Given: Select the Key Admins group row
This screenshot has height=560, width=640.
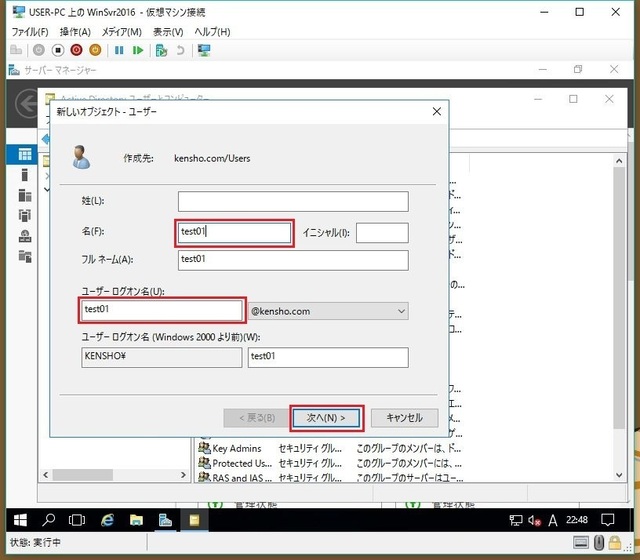Looking at the screenshot, I should [237, 449].
